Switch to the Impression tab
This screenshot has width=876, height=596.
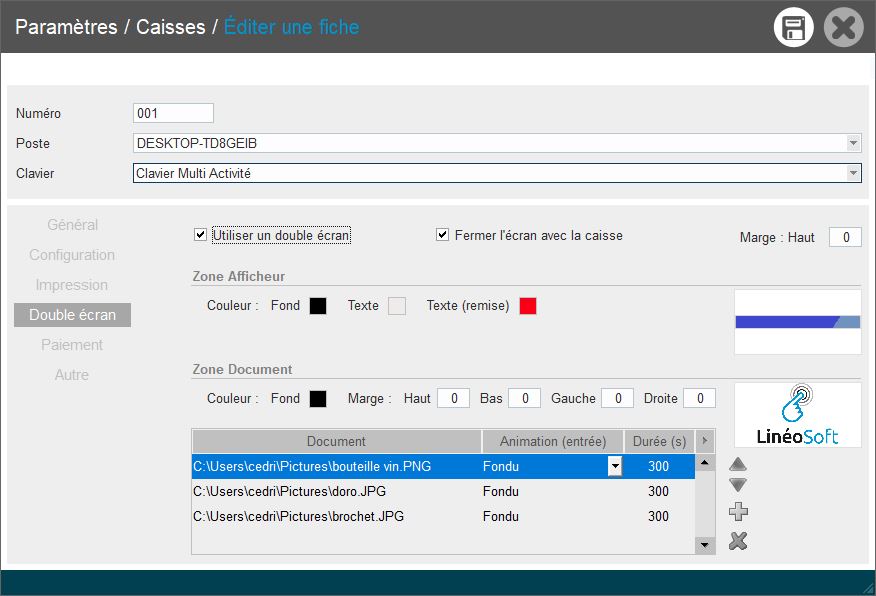click(72, 285)
